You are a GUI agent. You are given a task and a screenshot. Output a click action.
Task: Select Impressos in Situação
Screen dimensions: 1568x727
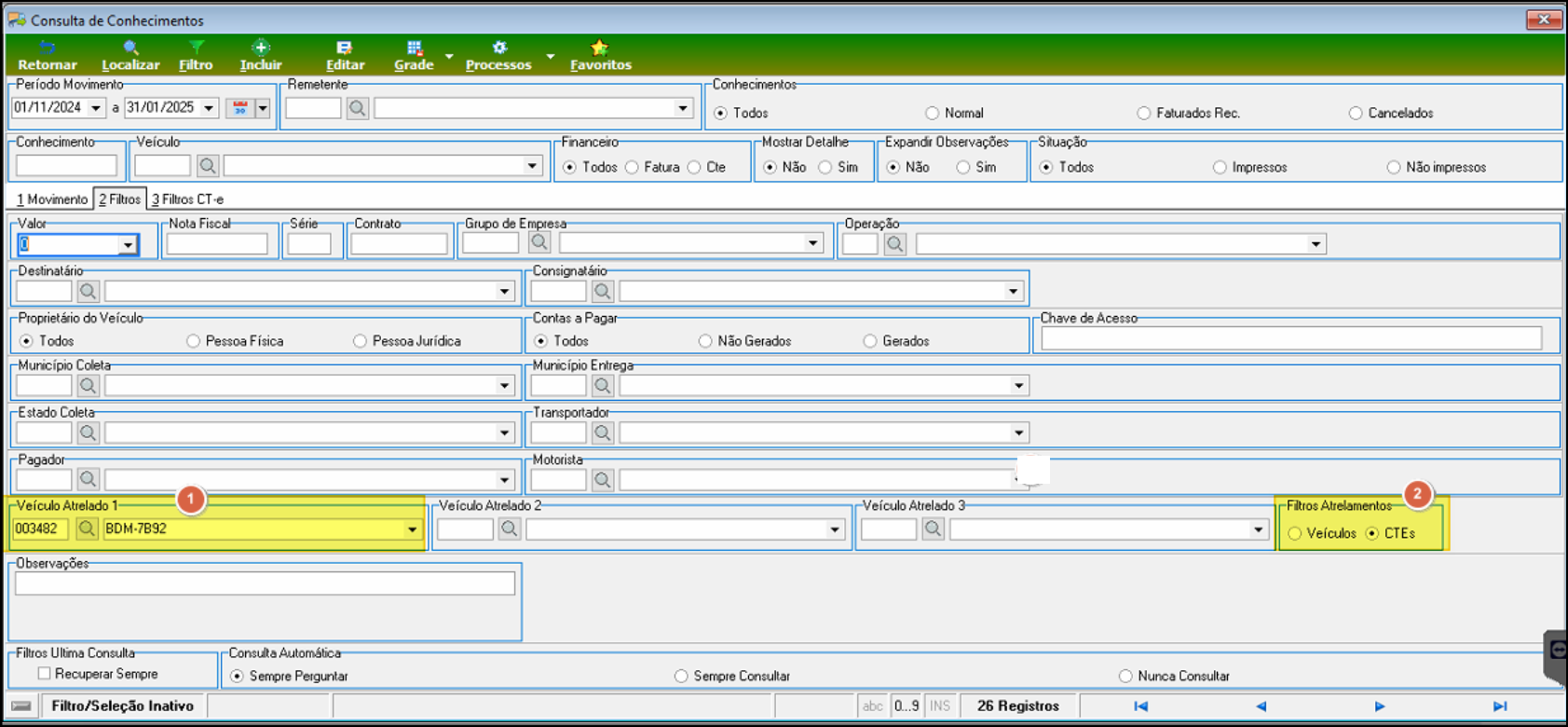(x=1220, y=167)
